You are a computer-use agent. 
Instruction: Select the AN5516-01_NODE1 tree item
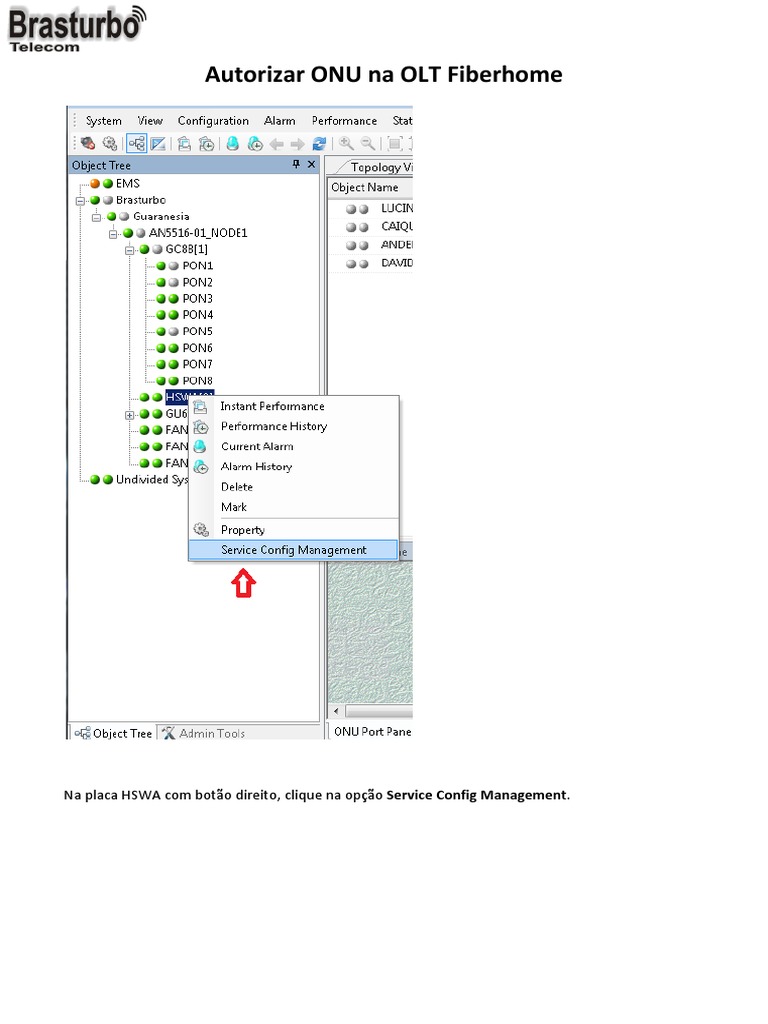198,233
